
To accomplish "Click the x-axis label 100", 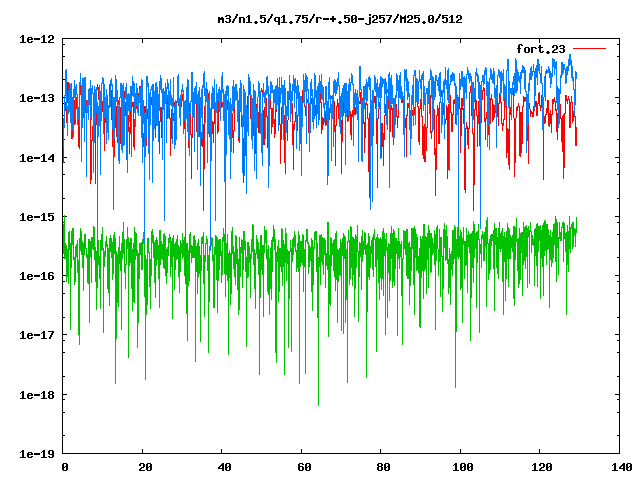I will click(x=462, y=467).
